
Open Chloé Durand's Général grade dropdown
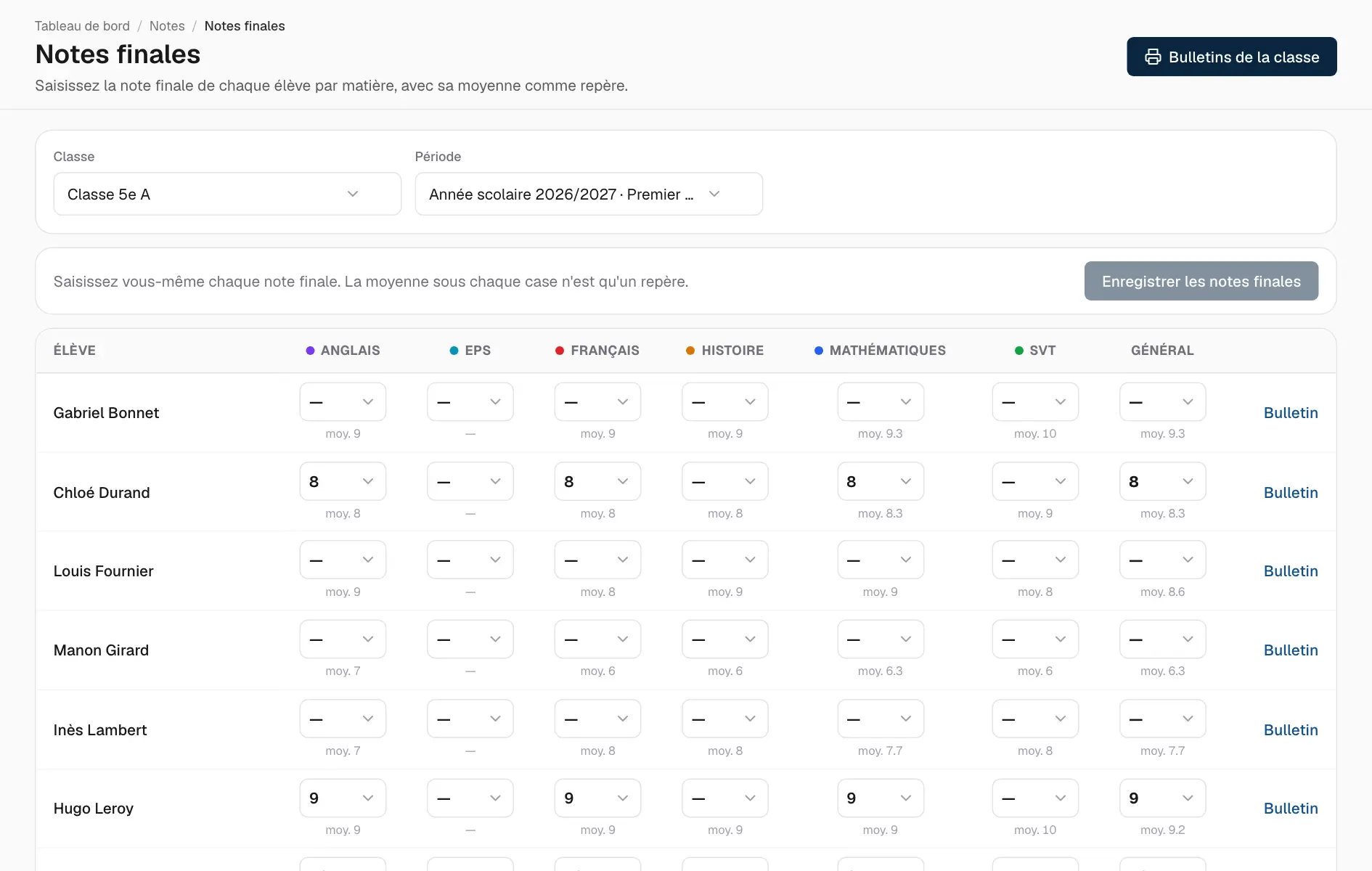(1162, 481)
